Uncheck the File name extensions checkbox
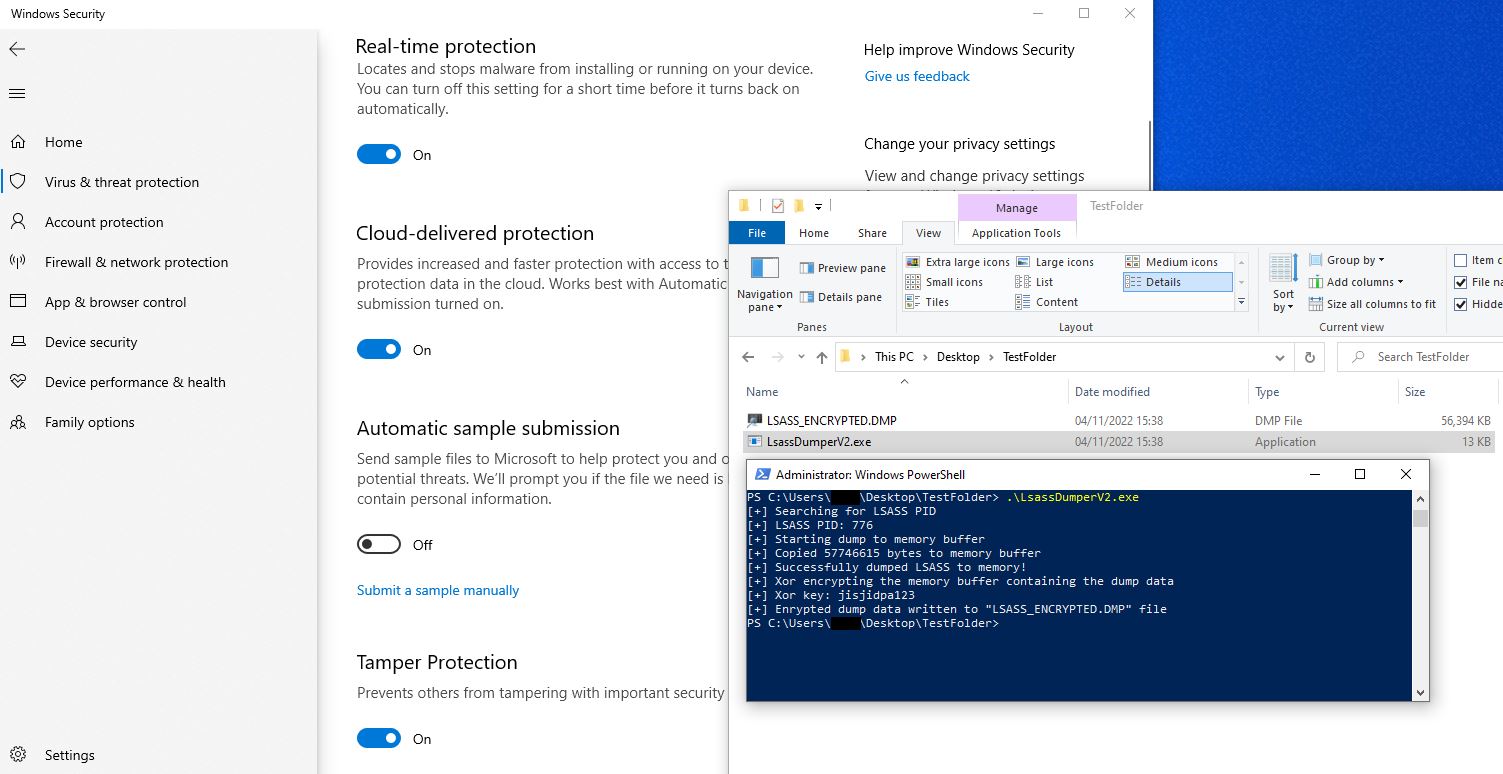The height and width of the screenshot is (774, 1503). tap(1461, 282)
